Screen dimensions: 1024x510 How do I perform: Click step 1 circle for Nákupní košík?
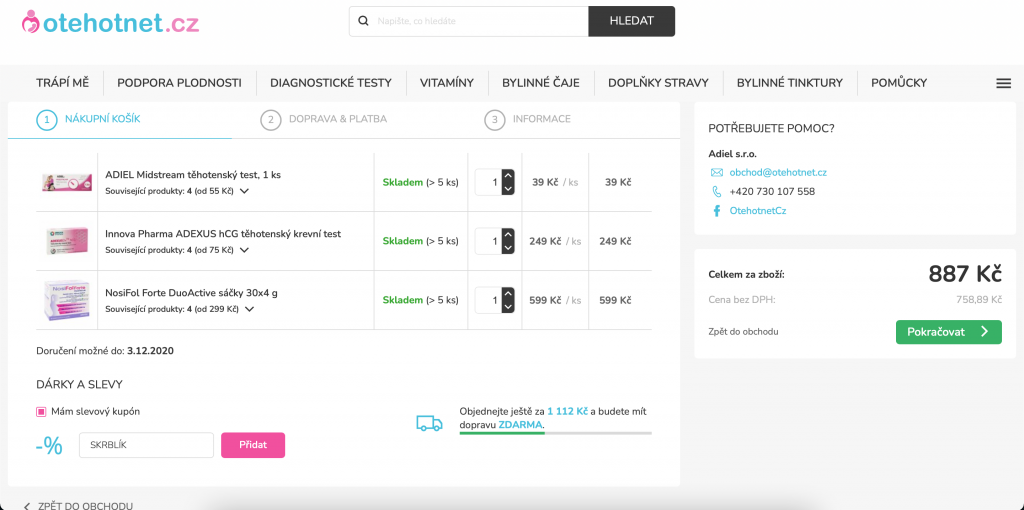tap(46, 120)
